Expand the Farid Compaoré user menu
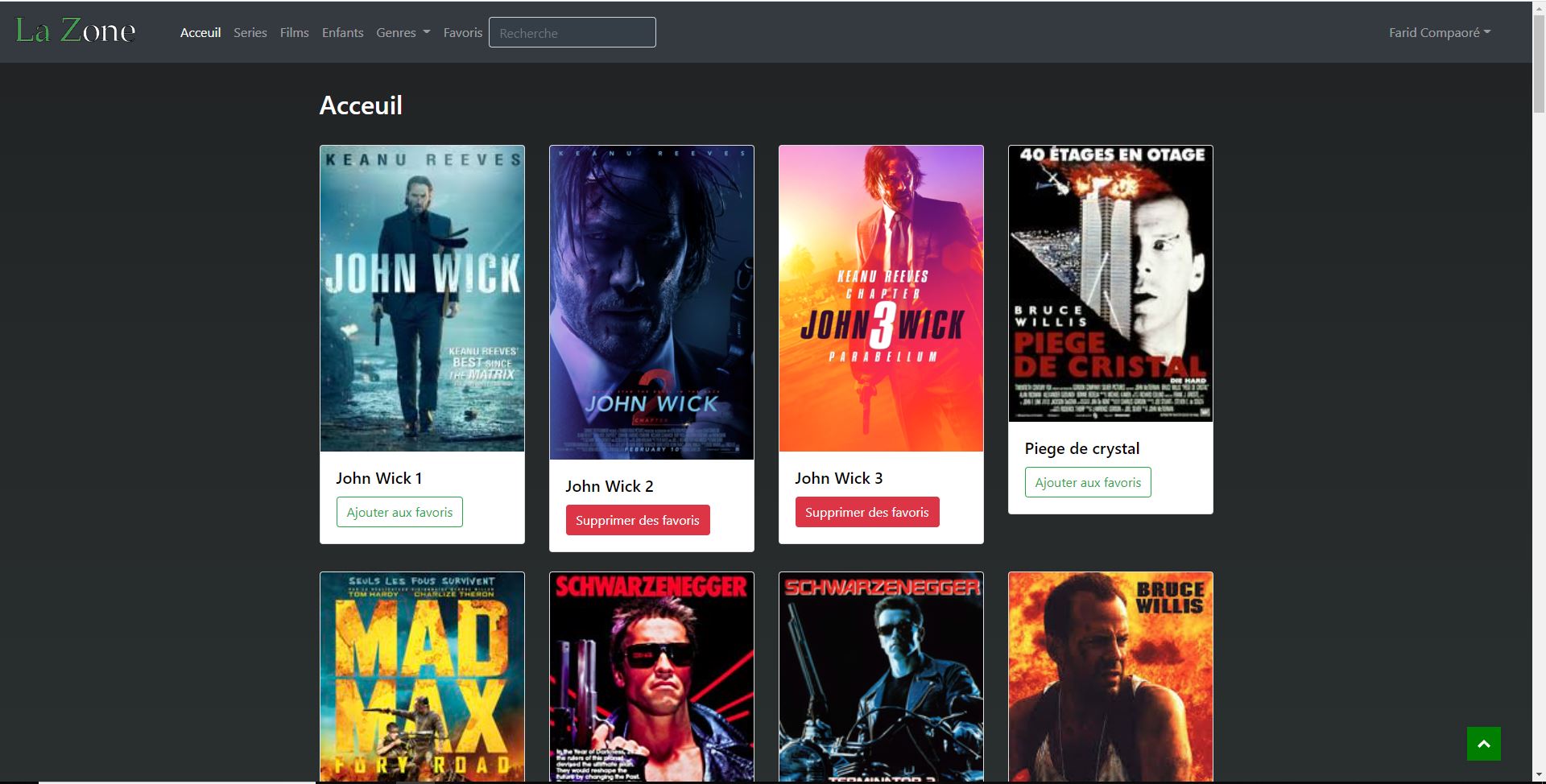 1440,33
